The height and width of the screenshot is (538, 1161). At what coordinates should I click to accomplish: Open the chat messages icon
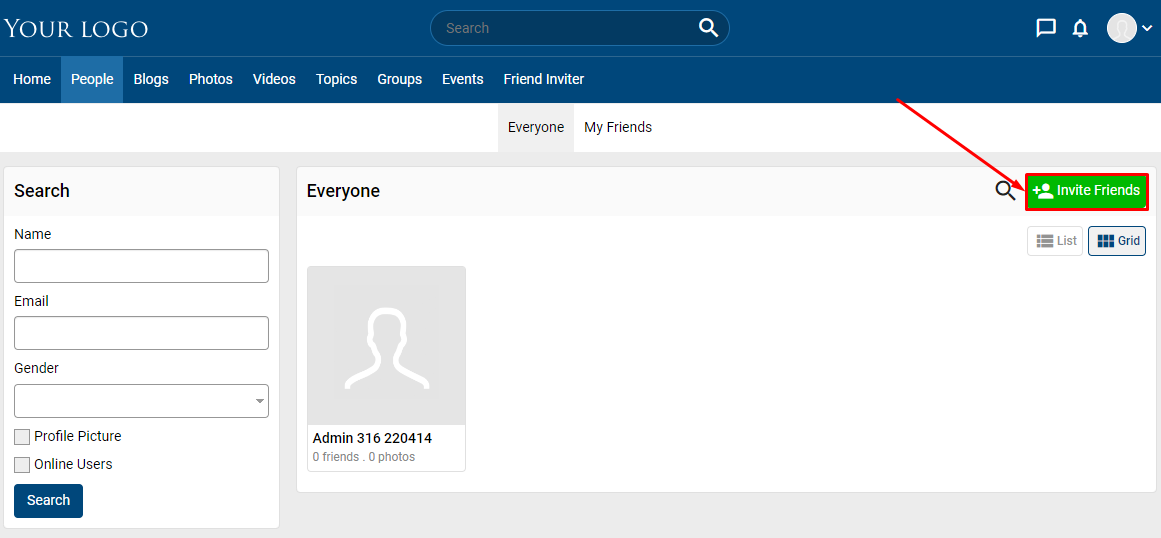[x=1045, y=28]
